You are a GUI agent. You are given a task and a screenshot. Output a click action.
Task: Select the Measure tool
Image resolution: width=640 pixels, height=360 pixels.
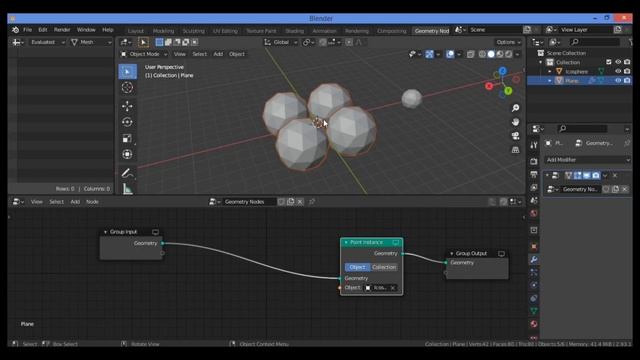tap(127, 189)
